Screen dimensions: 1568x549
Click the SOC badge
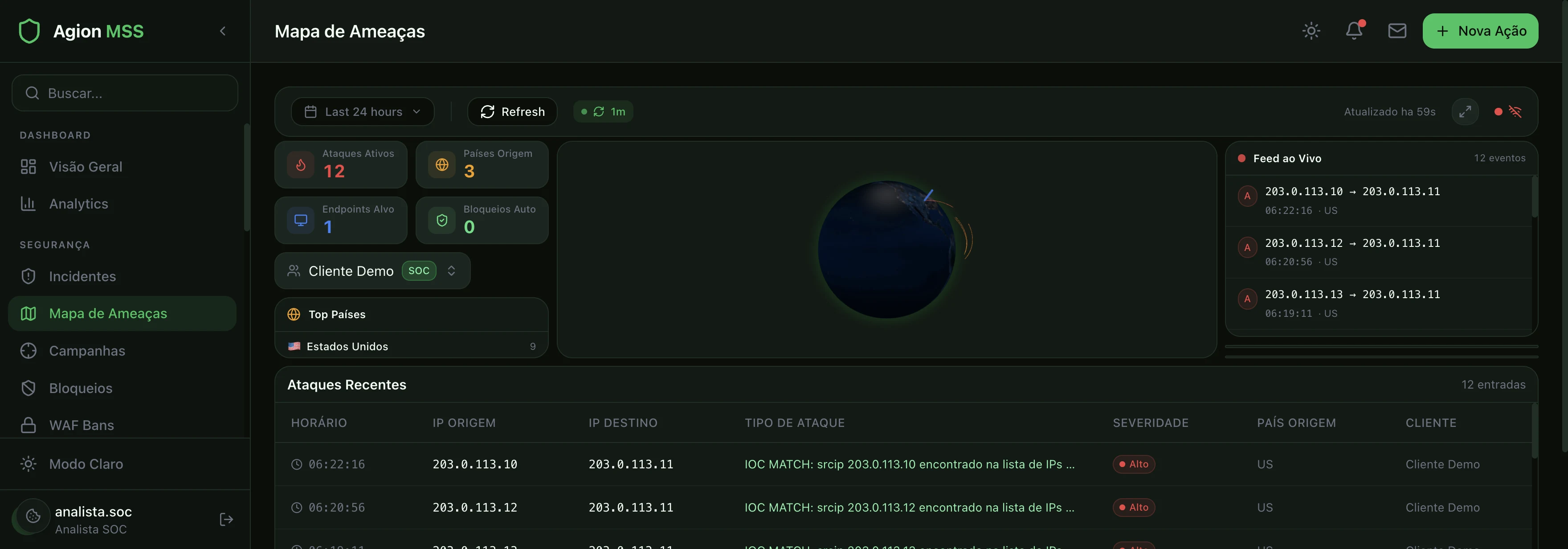[x=419, y=271]
